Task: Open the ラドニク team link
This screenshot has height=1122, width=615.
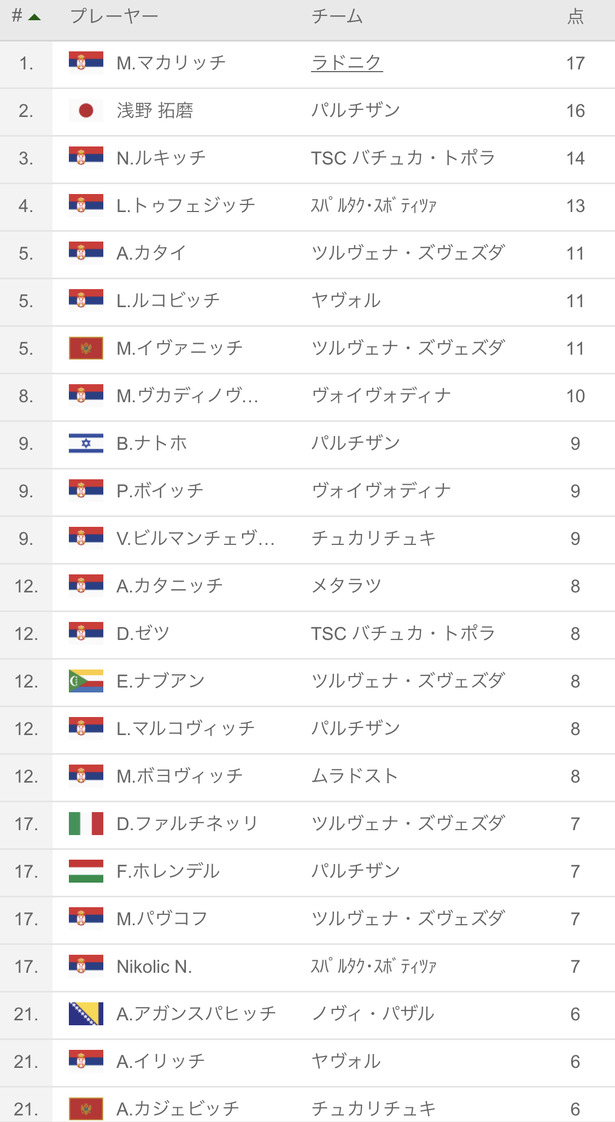Action: 347,63
